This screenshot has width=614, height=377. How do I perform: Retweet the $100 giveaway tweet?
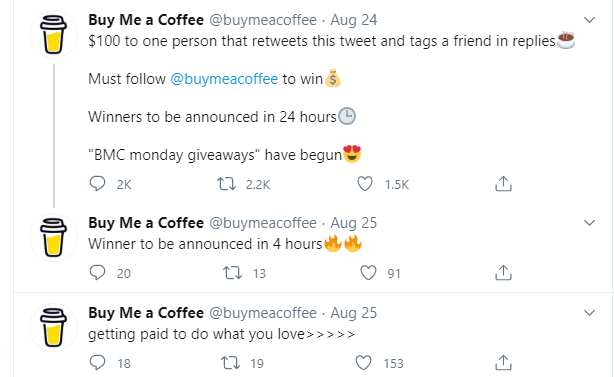[x=227, y=184]
